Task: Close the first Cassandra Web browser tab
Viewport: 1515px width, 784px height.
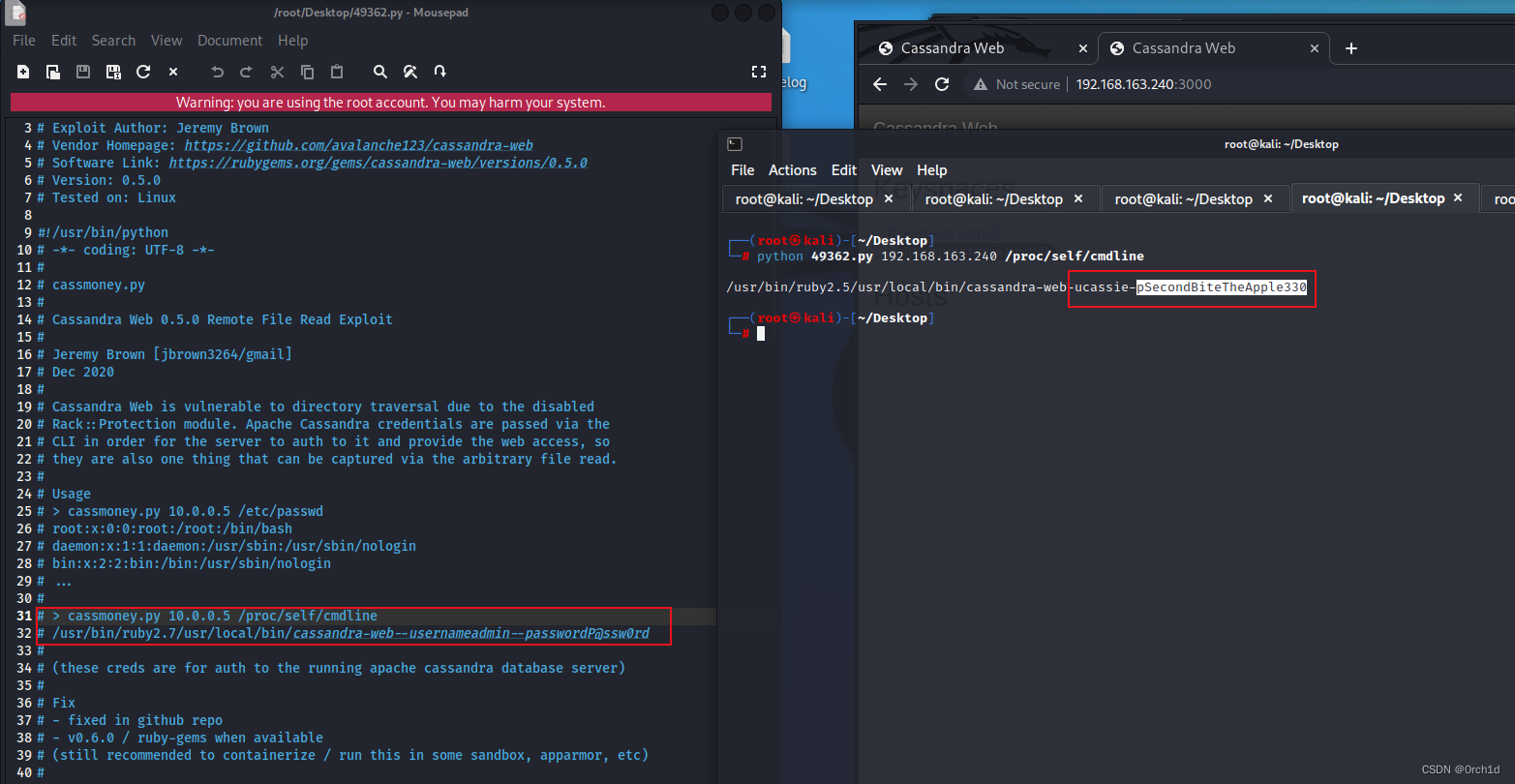Action: [1082, 48]
